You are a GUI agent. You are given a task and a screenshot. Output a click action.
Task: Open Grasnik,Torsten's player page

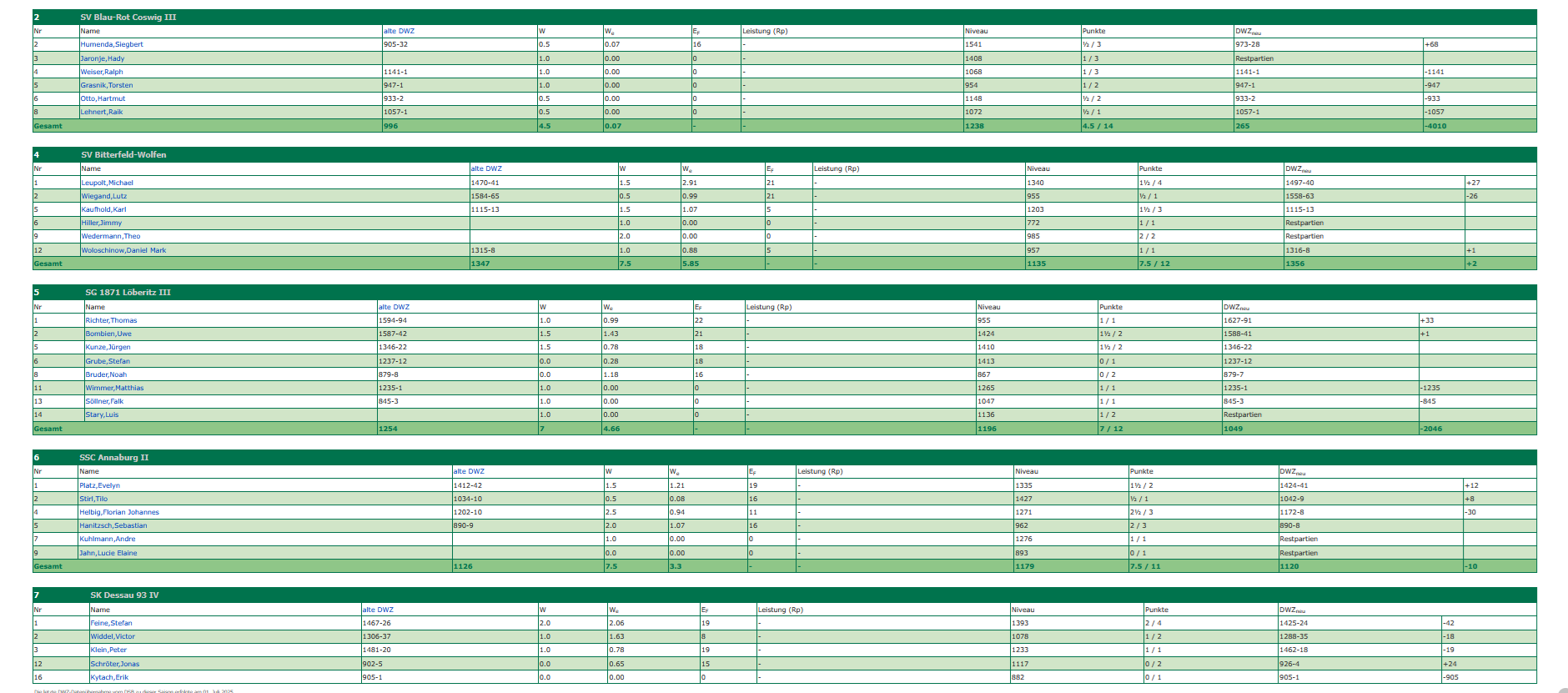click(107, 85)
